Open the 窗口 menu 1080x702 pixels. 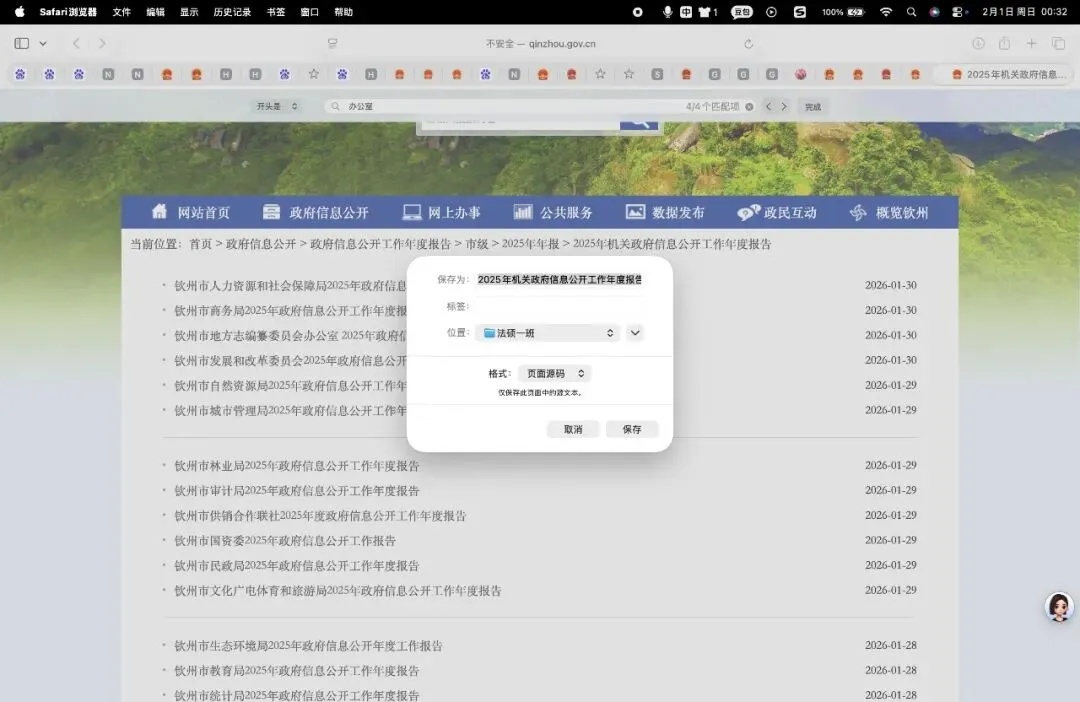pyautogui.click(x=310, y=12)
